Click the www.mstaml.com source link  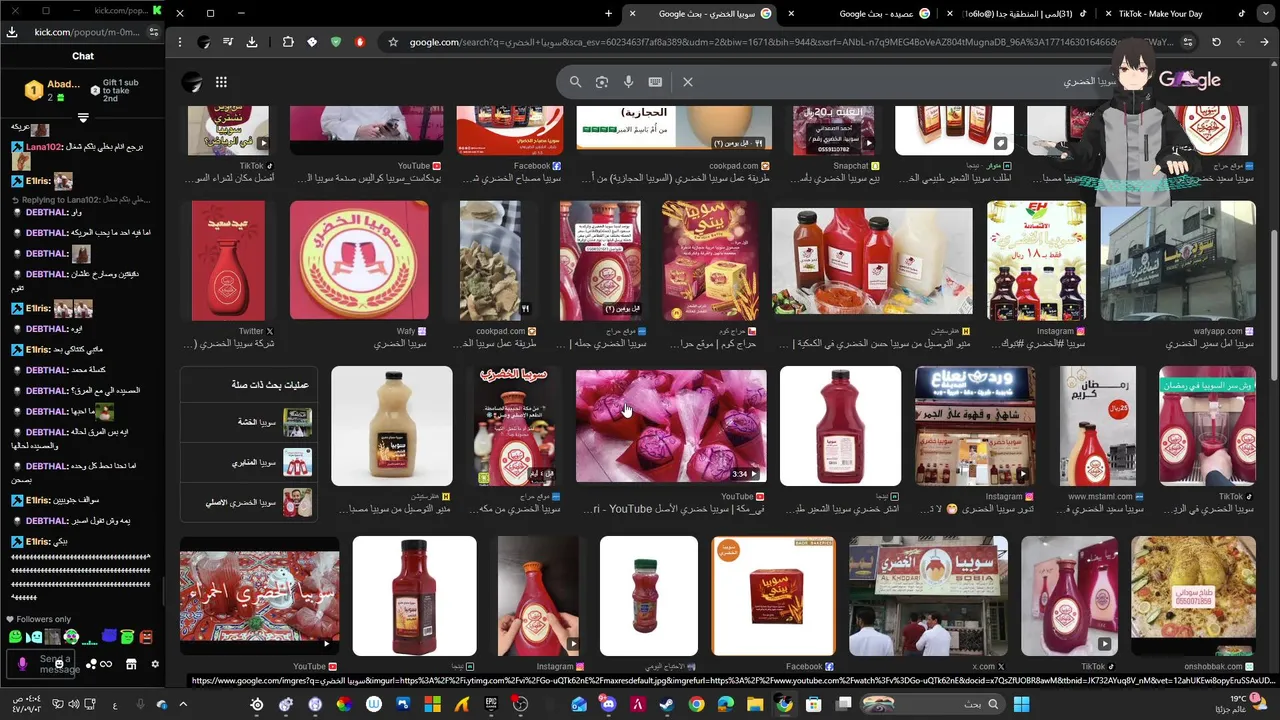[1105, 496]
